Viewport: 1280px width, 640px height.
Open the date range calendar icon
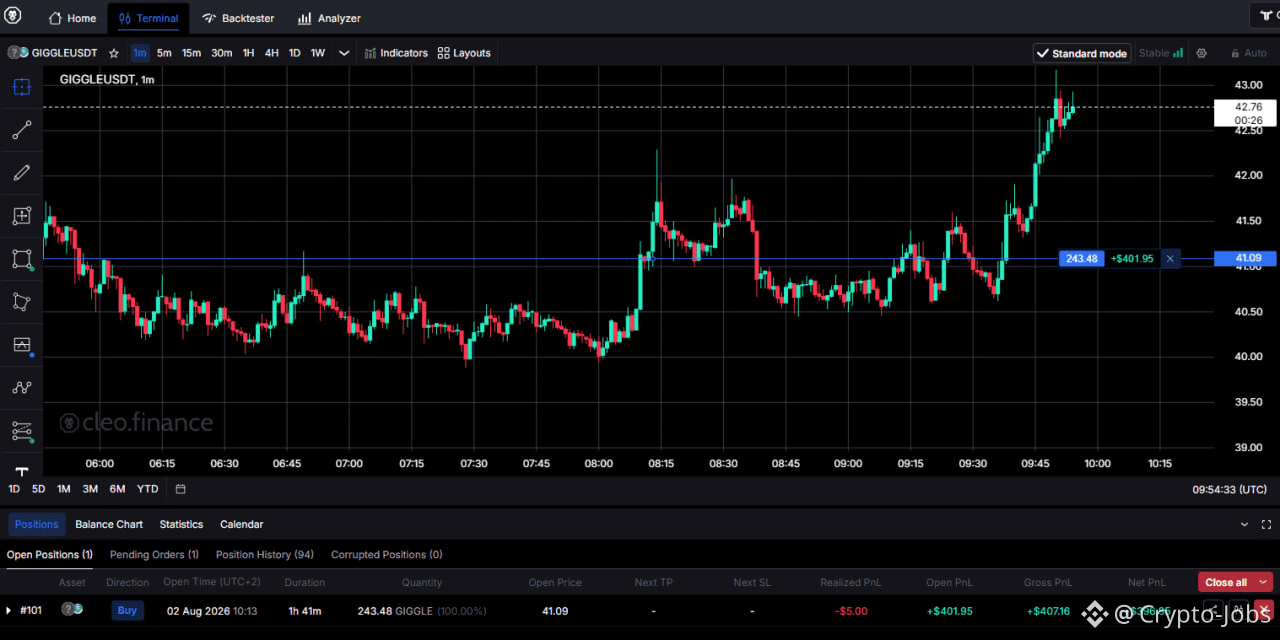180,489
